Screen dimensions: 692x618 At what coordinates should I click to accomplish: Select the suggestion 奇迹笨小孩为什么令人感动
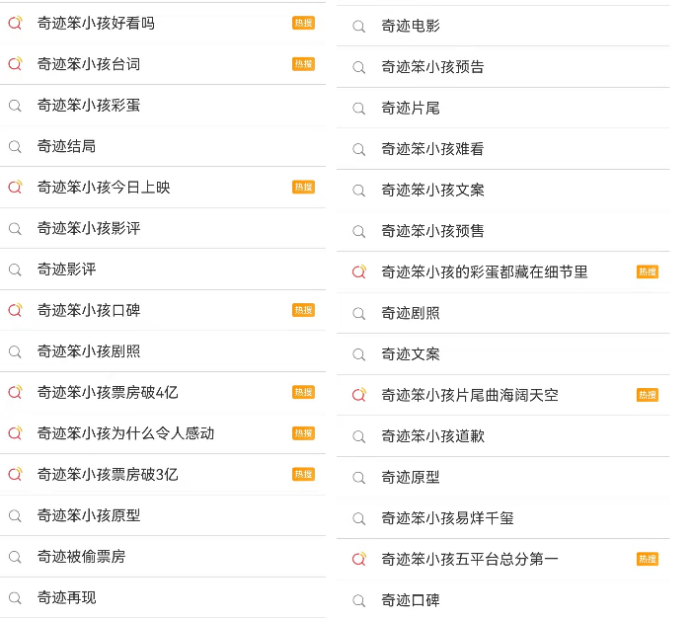163,433
